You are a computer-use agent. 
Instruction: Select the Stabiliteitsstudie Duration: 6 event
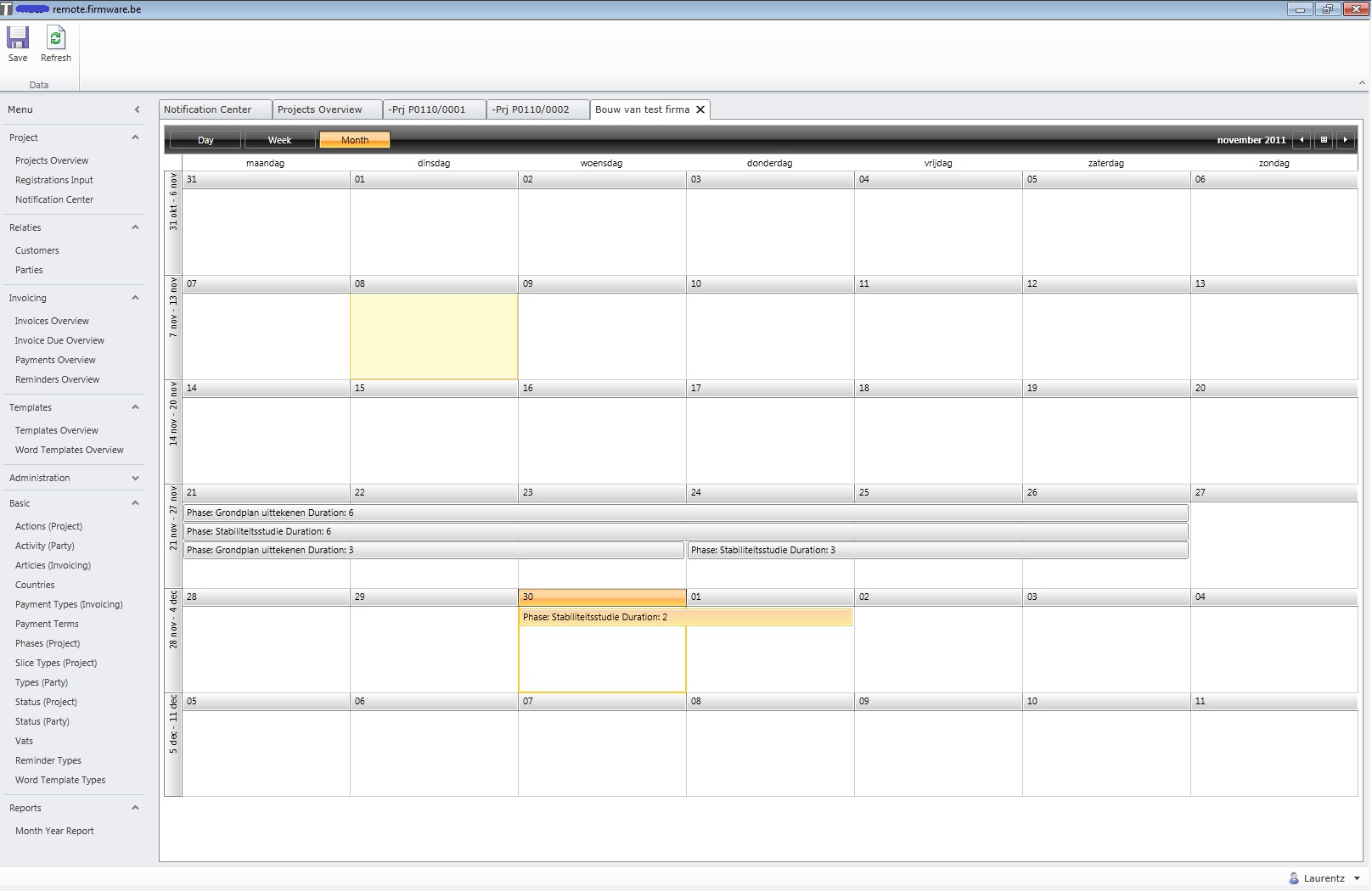coord(686,531)
